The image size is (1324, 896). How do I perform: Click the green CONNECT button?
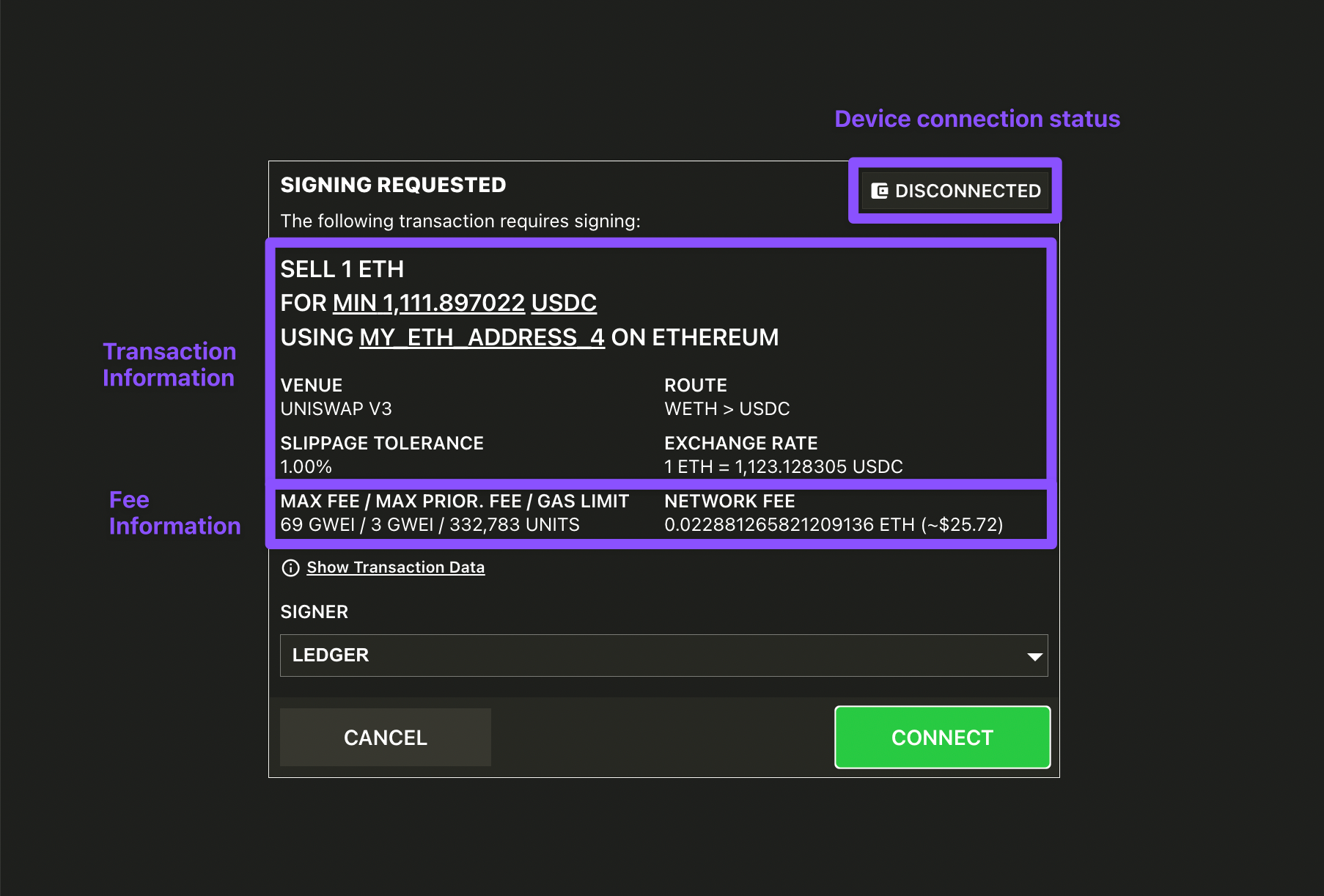[943, 738]
